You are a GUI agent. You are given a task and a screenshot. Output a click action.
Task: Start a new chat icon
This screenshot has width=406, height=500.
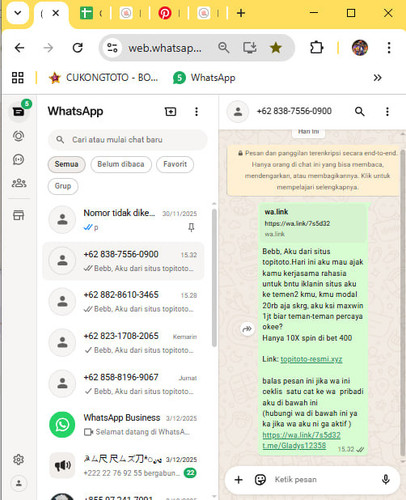171,112
